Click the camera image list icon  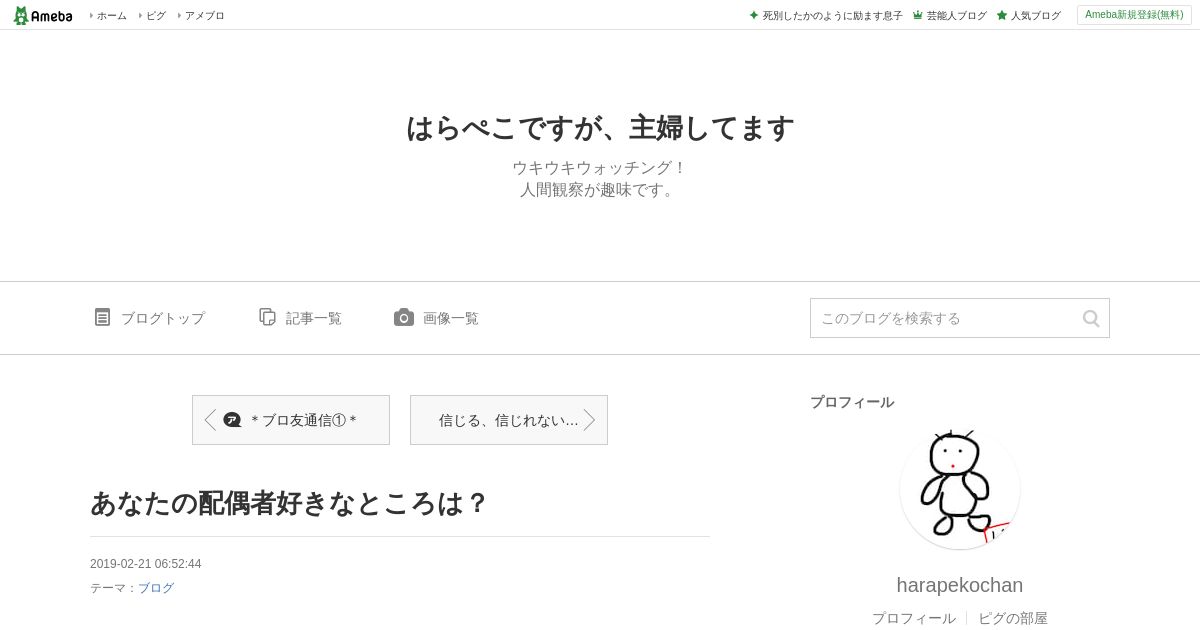pyautogui.click(x=404, y=317)
